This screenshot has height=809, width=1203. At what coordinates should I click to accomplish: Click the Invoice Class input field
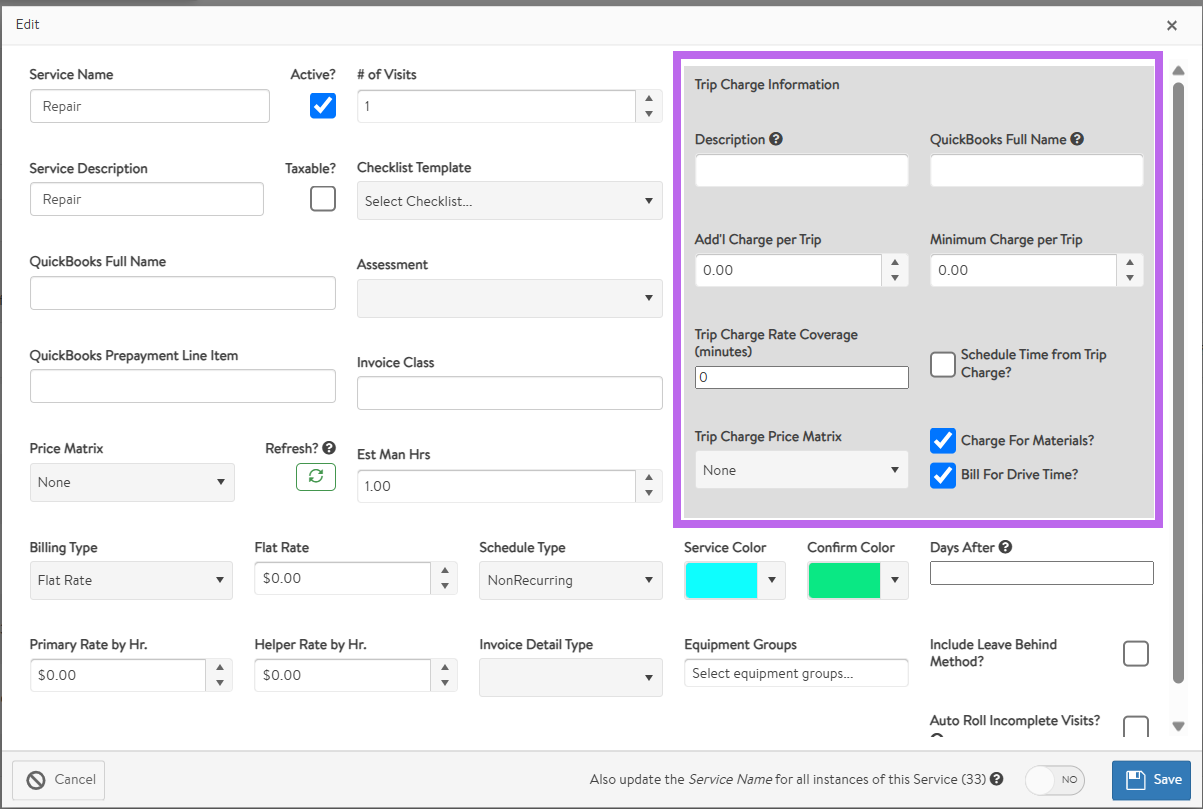point(509,393)
